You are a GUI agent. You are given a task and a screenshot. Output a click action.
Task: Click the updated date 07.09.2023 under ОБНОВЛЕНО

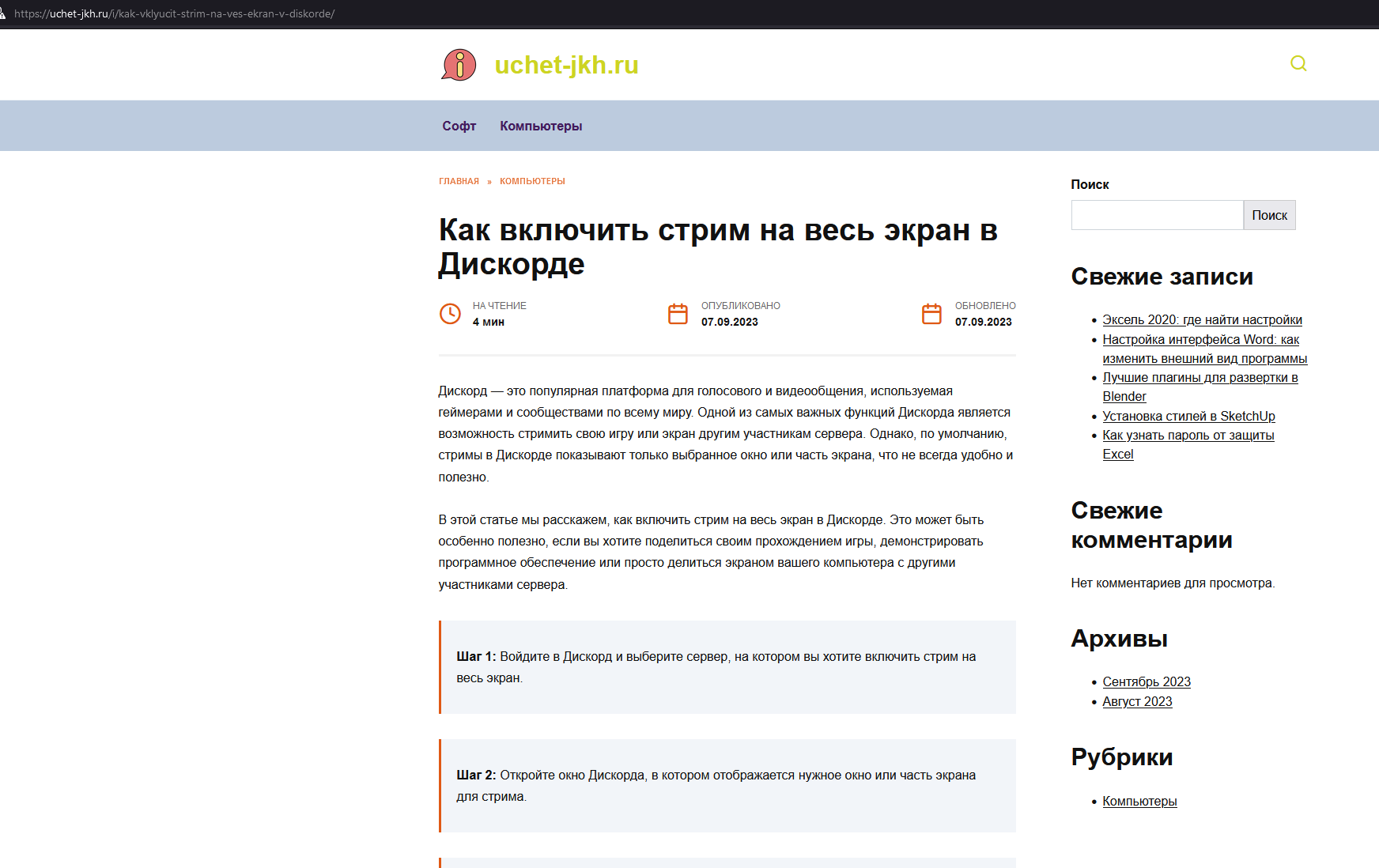(983, 322)
